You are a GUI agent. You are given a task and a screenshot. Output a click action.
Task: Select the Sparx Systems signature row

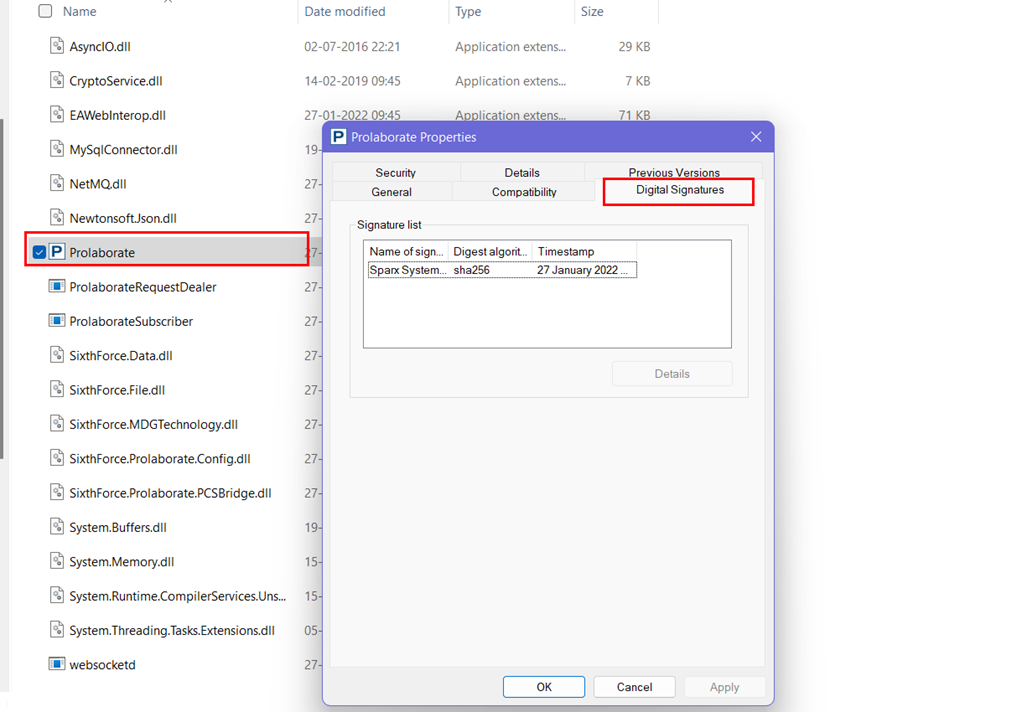point(502,270)
